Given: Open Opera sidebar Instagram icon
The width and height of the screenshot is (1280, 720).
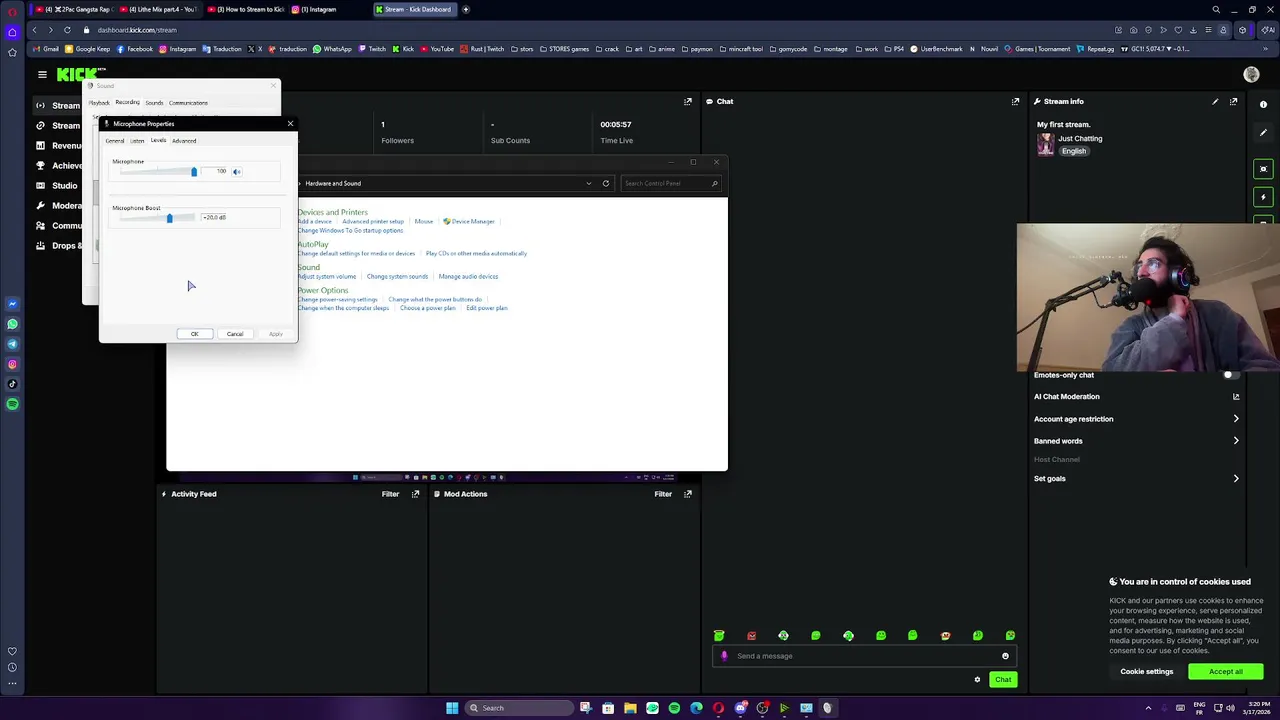Looking at the screenshot, I should 12,364.
